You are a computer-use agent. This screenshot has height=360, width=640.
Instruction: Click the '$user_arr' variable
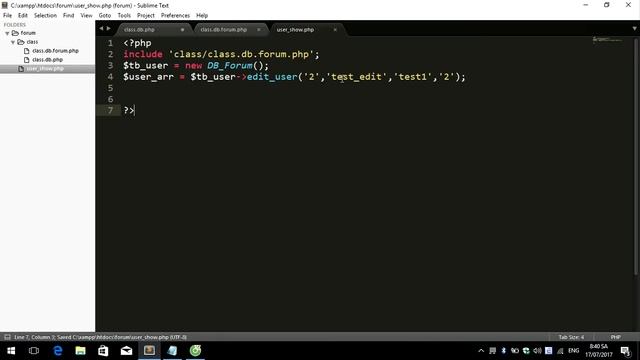click(x=148, y=77)
